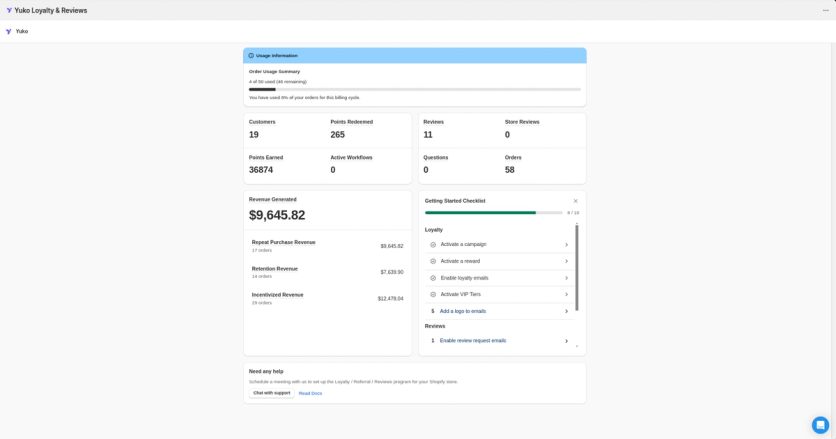Click the Order Usage Summary heading
This screenshot has height=439, width=836.
click(x=275, y=71)
